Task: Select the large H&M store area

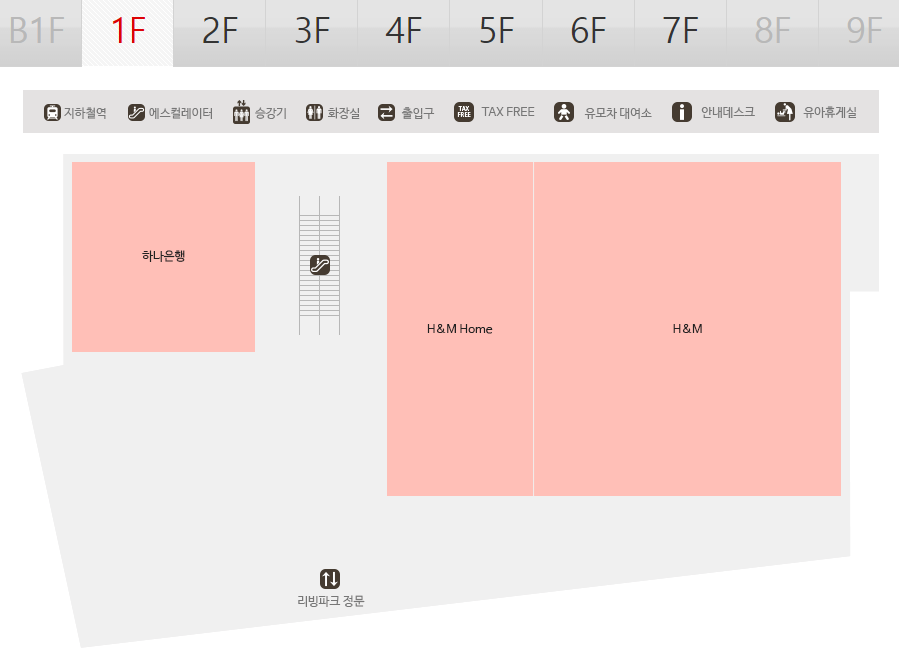Action: [687, 329]
